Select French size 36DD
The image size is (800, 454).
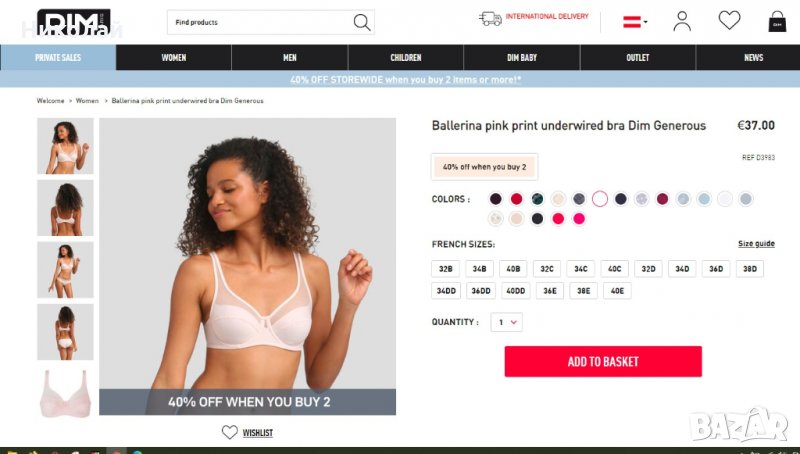(481, 291)
